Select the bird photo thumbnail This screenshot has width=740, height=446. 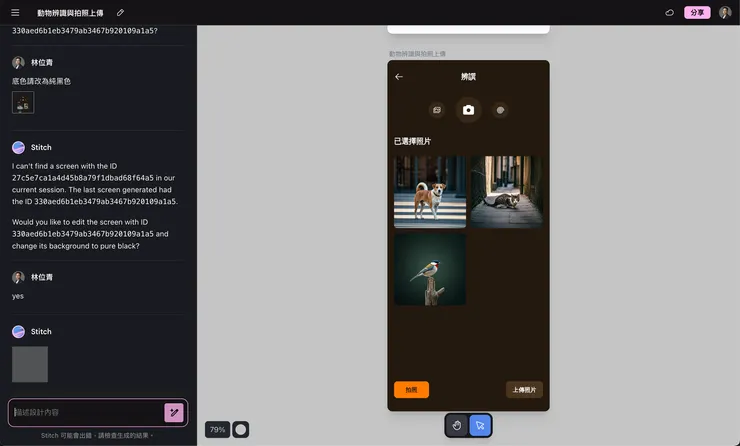(430, 269)
